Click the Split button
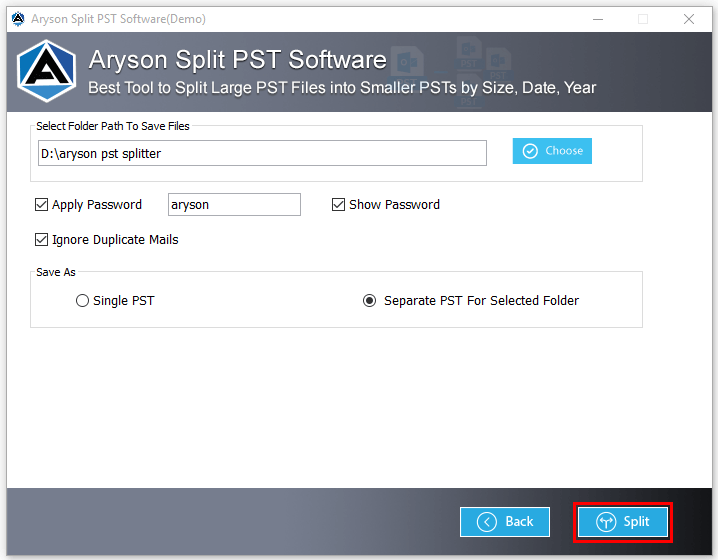The width and height of the screenshot is (718, 560). 622,522
